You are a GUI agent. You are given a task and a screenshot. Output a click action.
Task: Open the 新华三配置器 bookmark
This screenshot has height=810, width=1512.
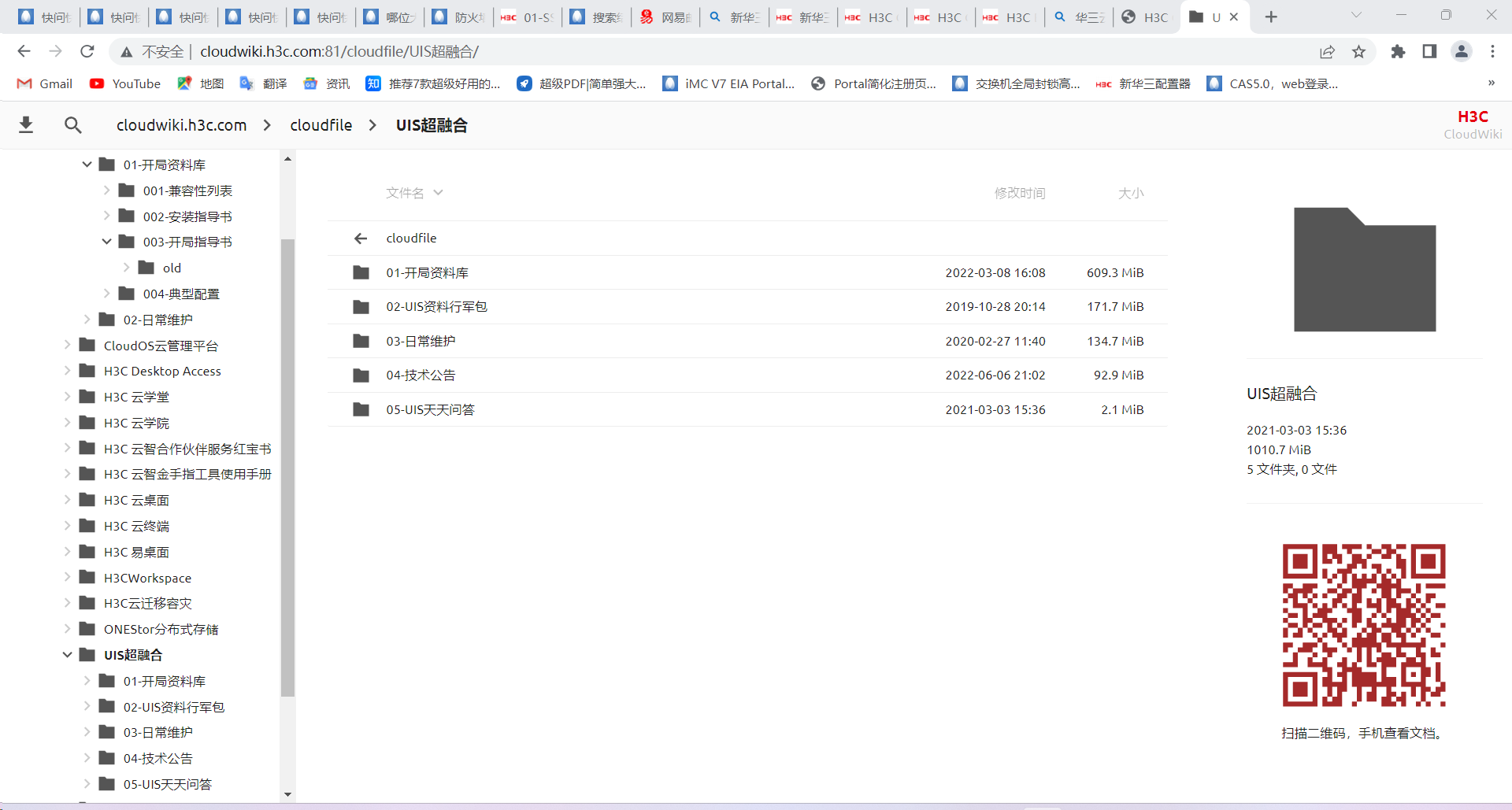click(x=1143, y=83)
